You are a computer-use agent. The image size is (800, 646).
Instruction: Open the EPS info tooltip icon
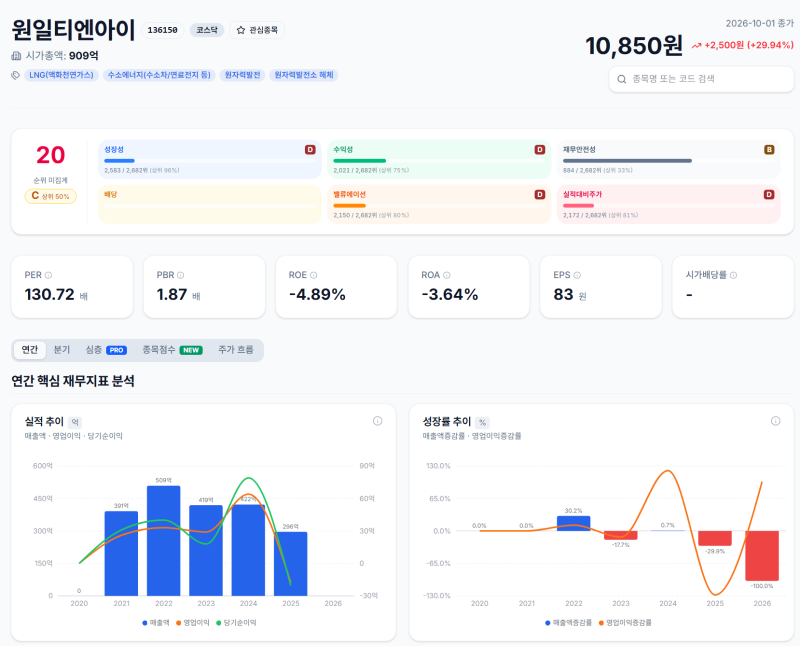coord(577,275)
